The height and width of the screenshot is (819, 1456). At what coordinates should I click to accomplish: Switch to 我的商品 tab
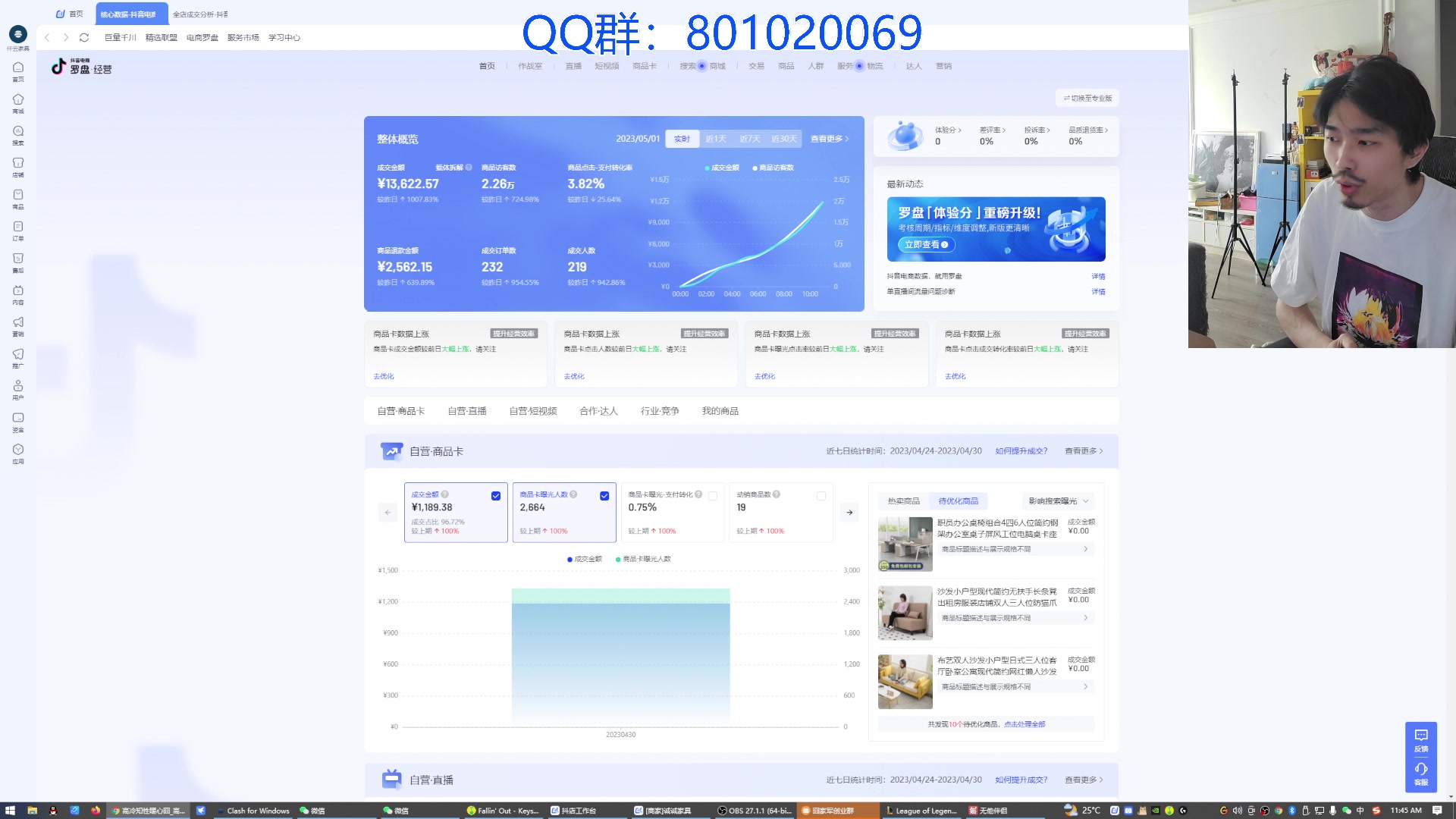[x=720, y=411]
